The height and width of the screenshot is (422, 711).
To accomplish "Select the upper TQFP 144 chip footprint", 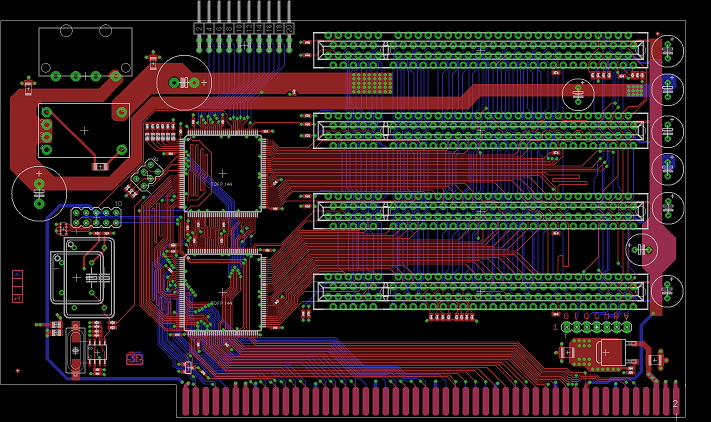I will (x=223, y=174).
